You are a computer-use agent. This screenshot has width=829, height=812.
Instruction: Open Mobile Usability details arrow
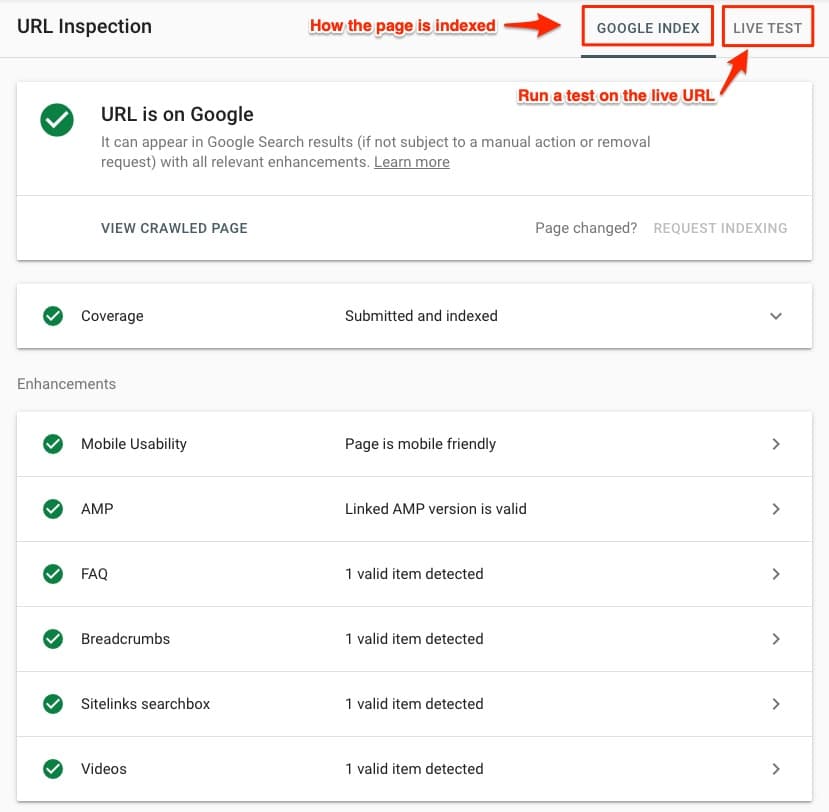pos(776,444)
